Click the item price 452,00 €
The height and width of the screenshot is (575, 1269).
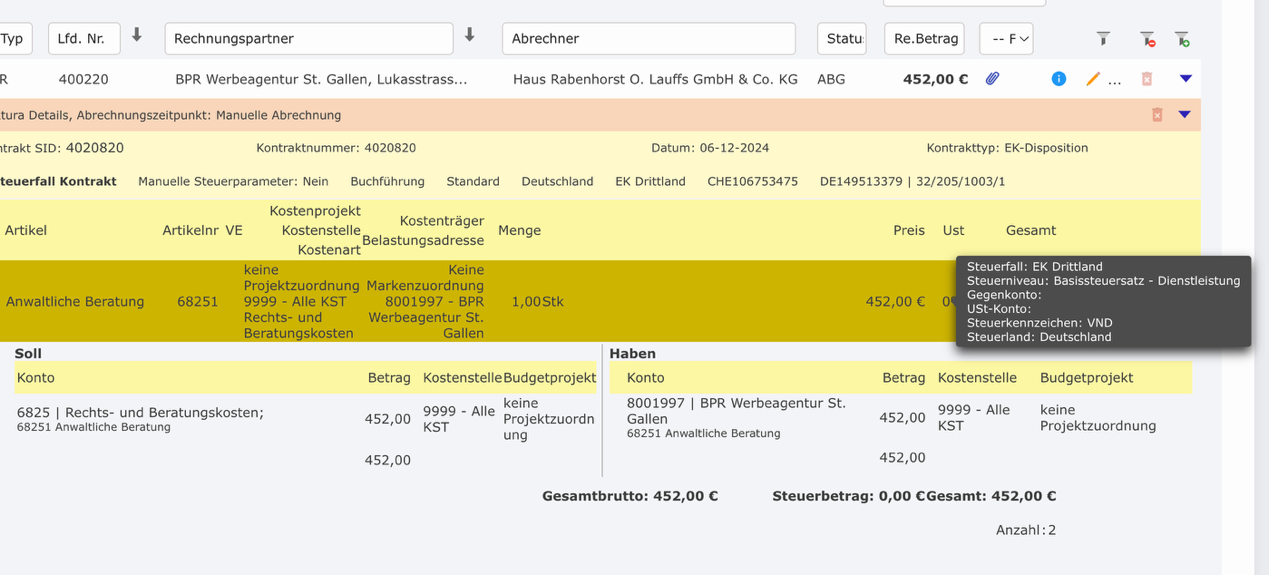click(895, 301)
